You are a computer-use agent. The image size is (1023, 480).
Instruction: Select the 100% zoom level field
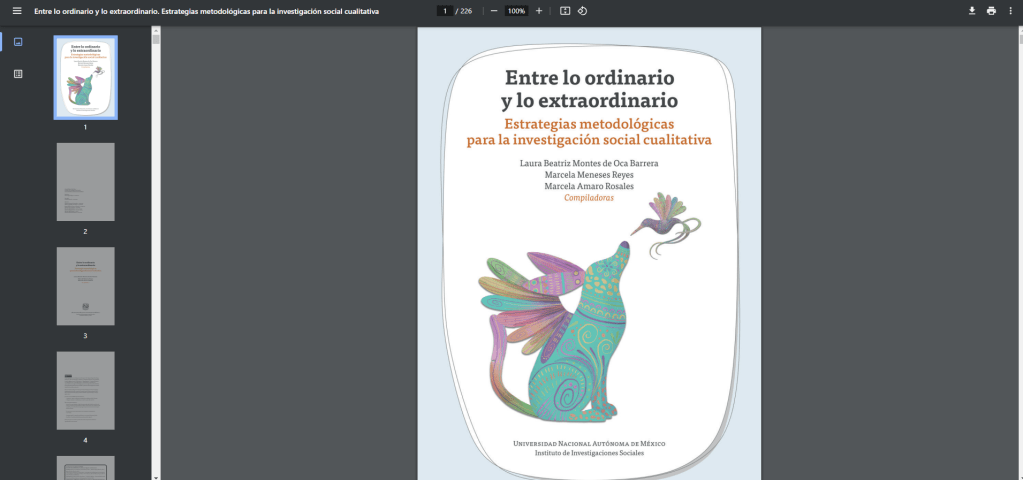[516, 11]
